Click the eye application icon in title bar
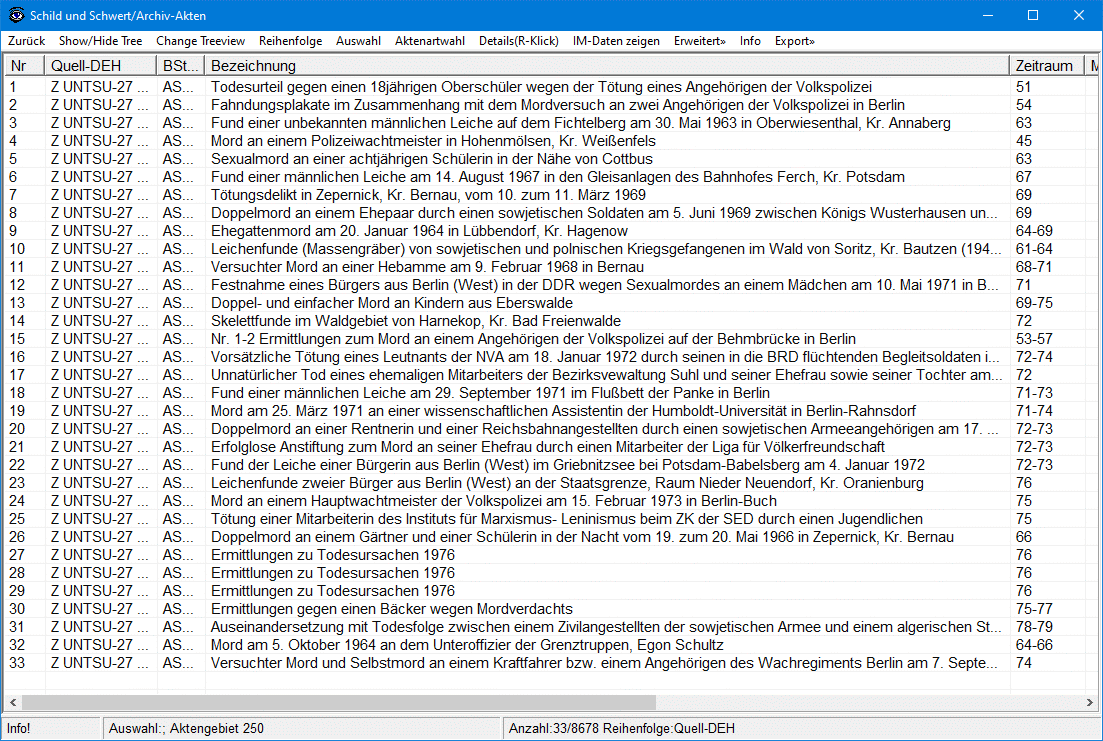This screenshot has width=1103, height=741. 15,15
